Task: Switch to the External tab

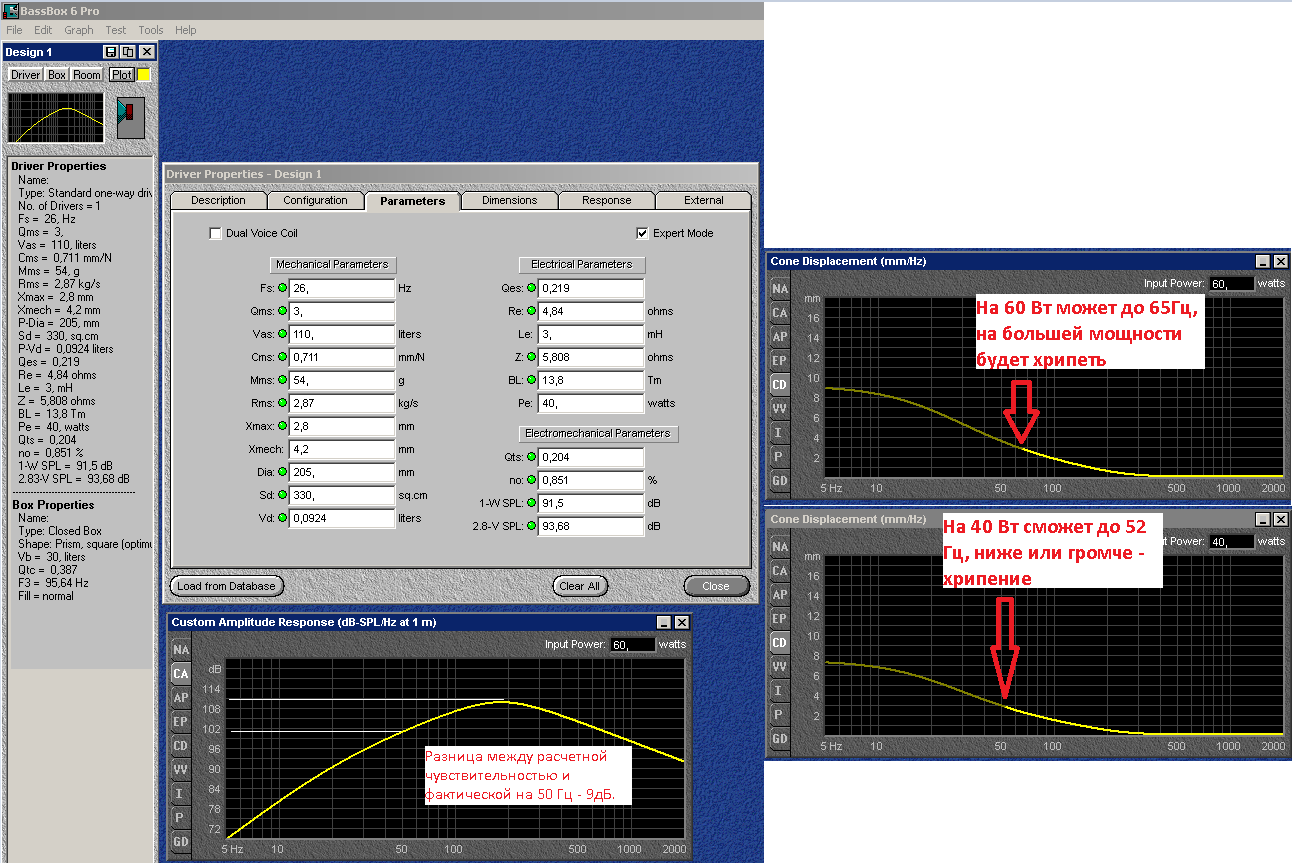Action: (703, 200)
